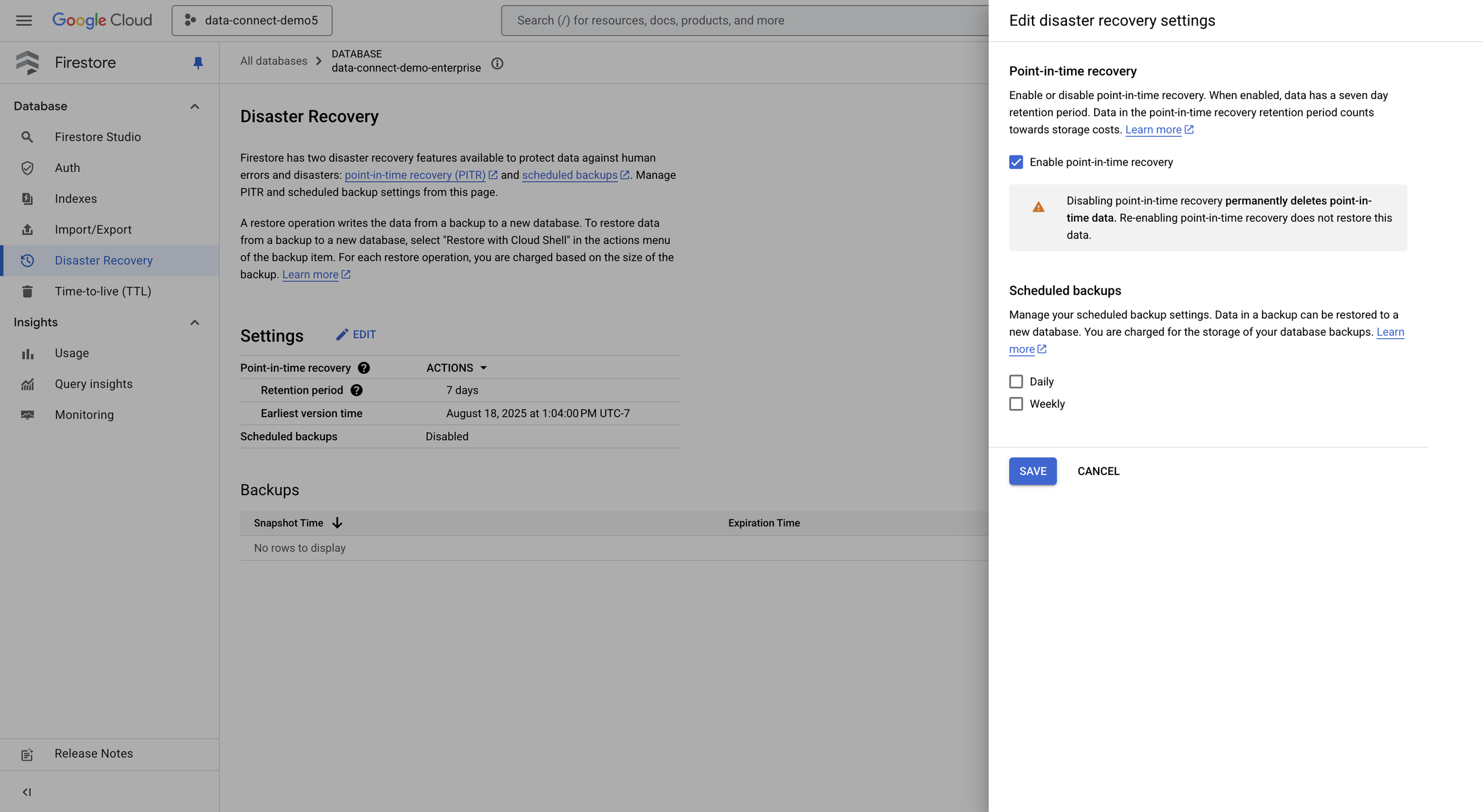Go to the Indexes page
Image resolution: width=1483 pixels, height=812 pixels.
point(75,199)
